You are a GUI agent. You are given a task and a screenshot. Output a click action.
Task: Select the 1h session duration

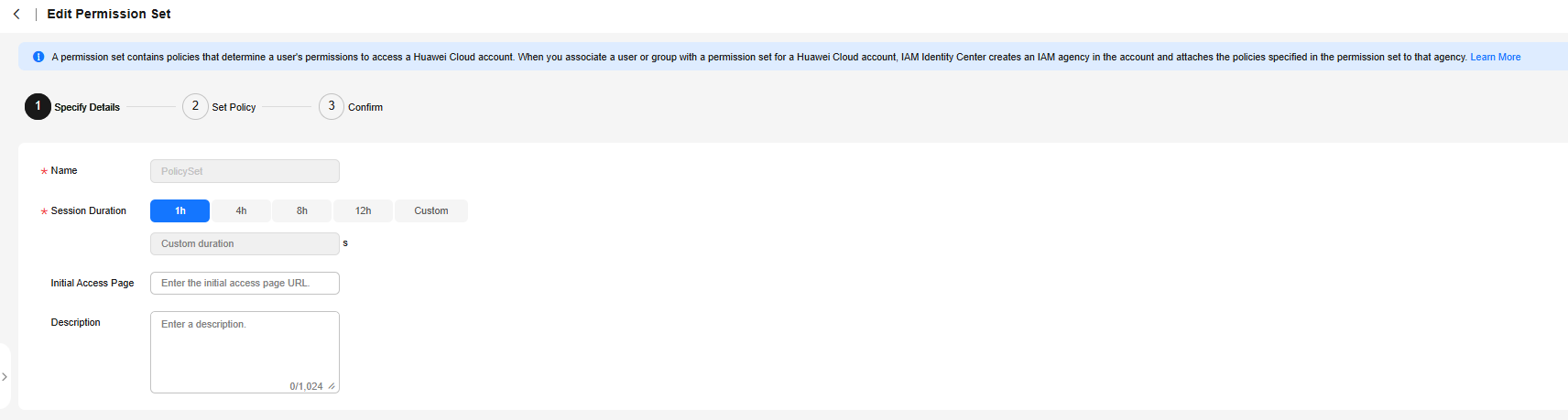[180, 210]
